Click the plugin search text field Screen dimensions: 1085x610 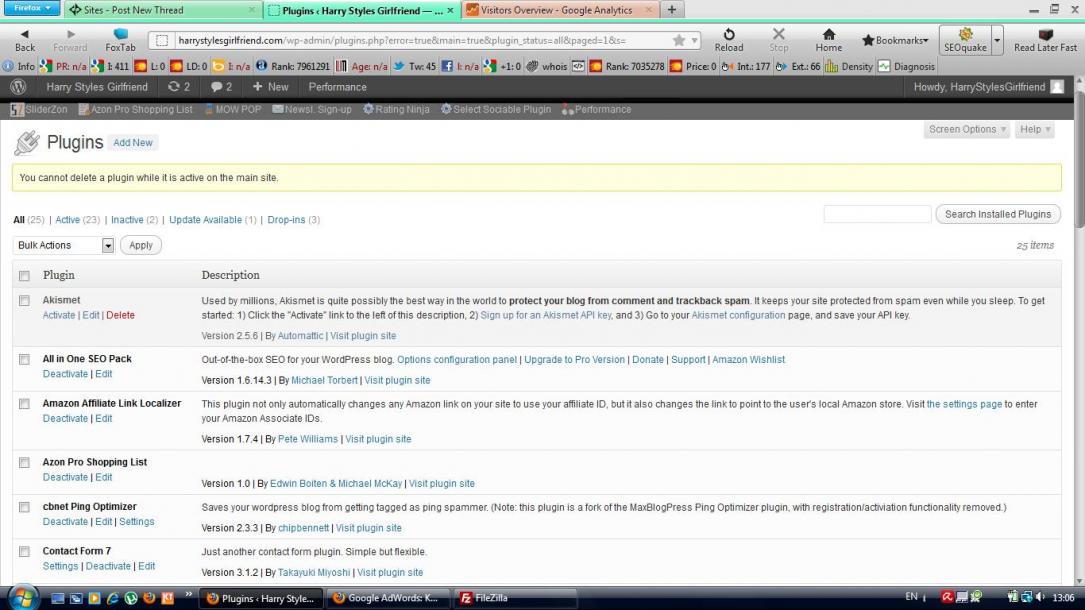[x=877, y=214]
